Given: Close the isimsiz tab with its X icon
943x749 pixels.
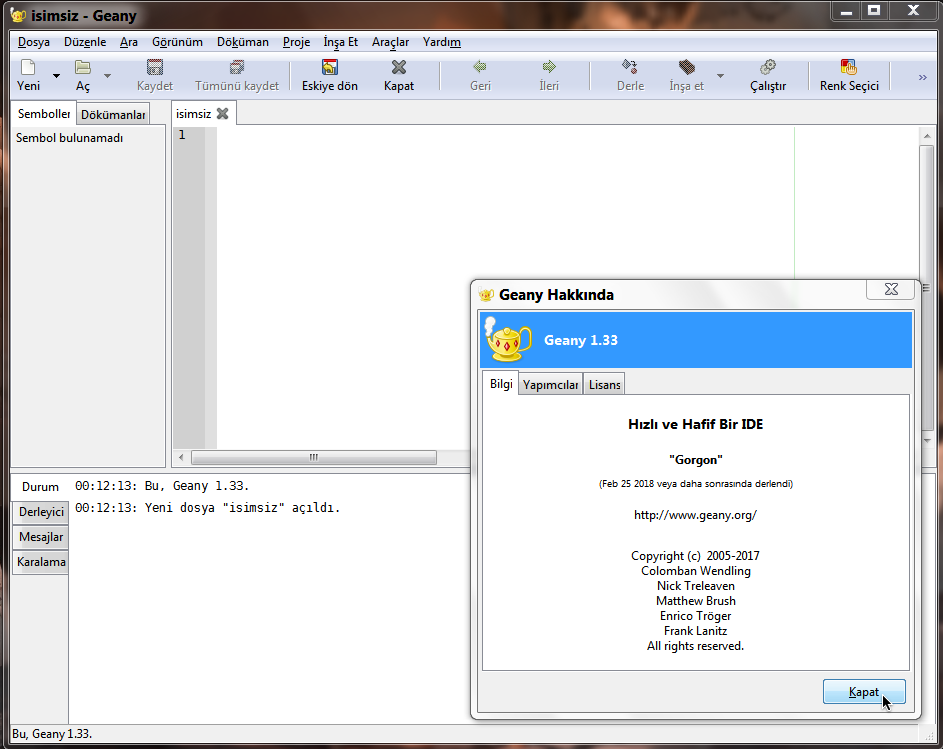Looking at the screenshot, I should coord(223,114).
